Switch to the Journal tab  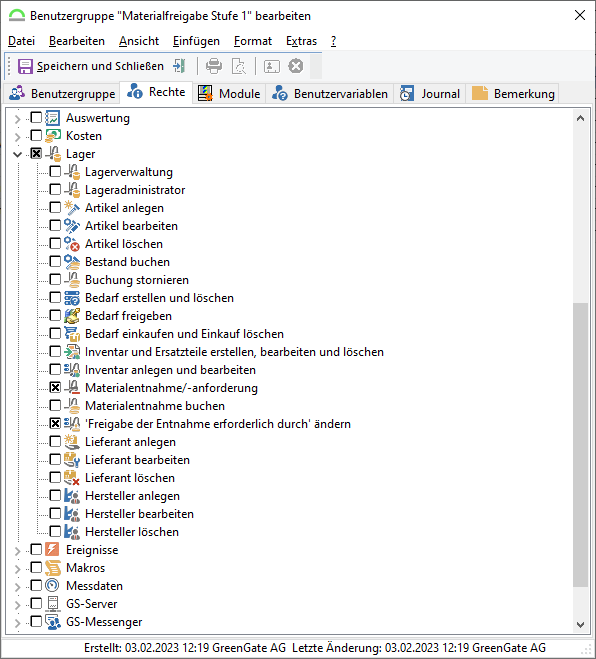(430, 93)
